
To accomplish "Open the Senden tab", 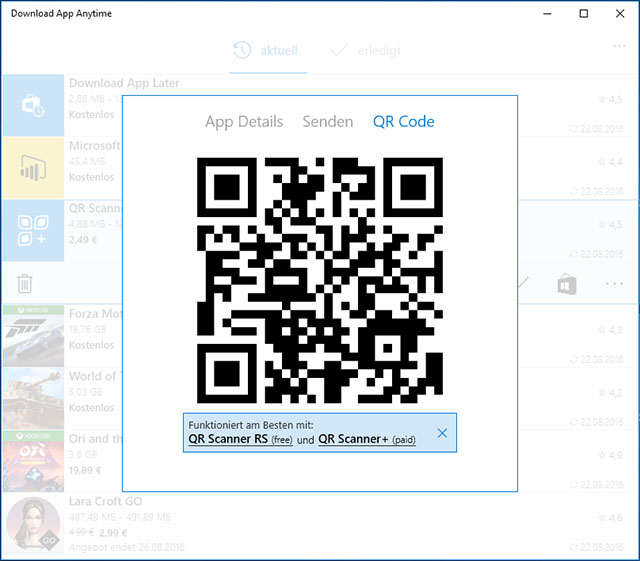I will 327,122.
